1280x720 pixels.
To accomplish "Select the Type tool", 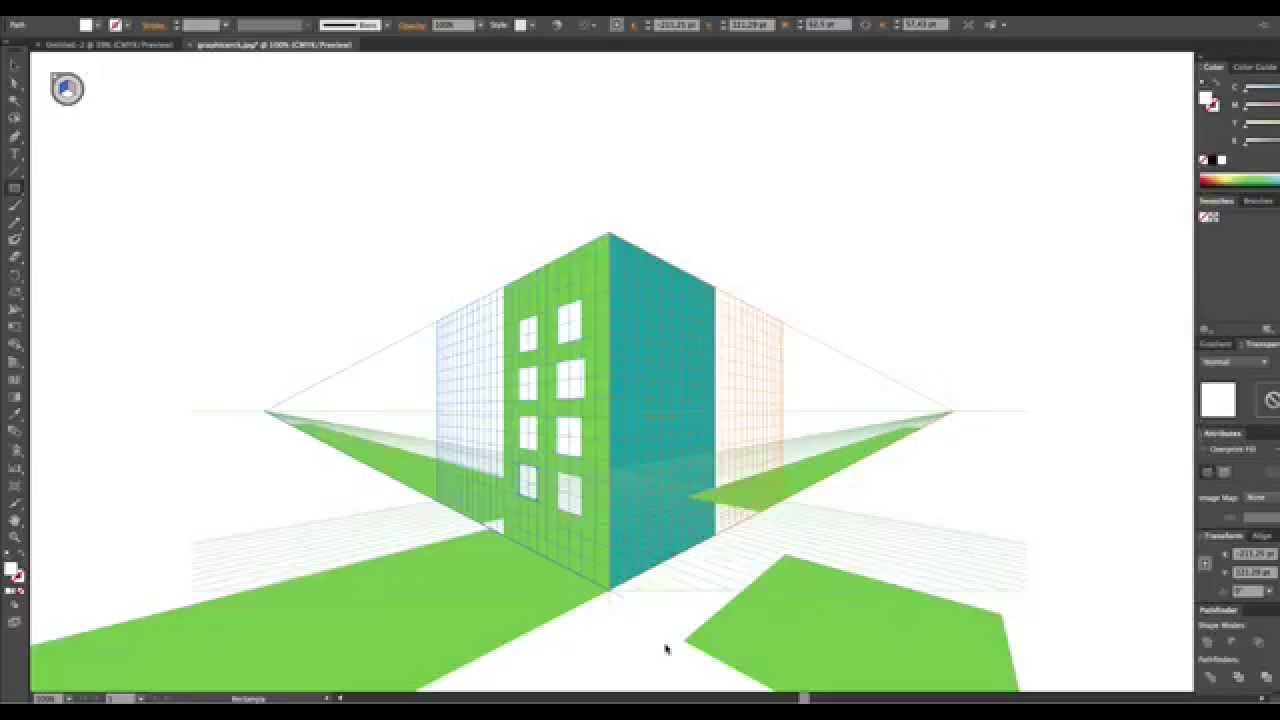I will coord(14,153).
